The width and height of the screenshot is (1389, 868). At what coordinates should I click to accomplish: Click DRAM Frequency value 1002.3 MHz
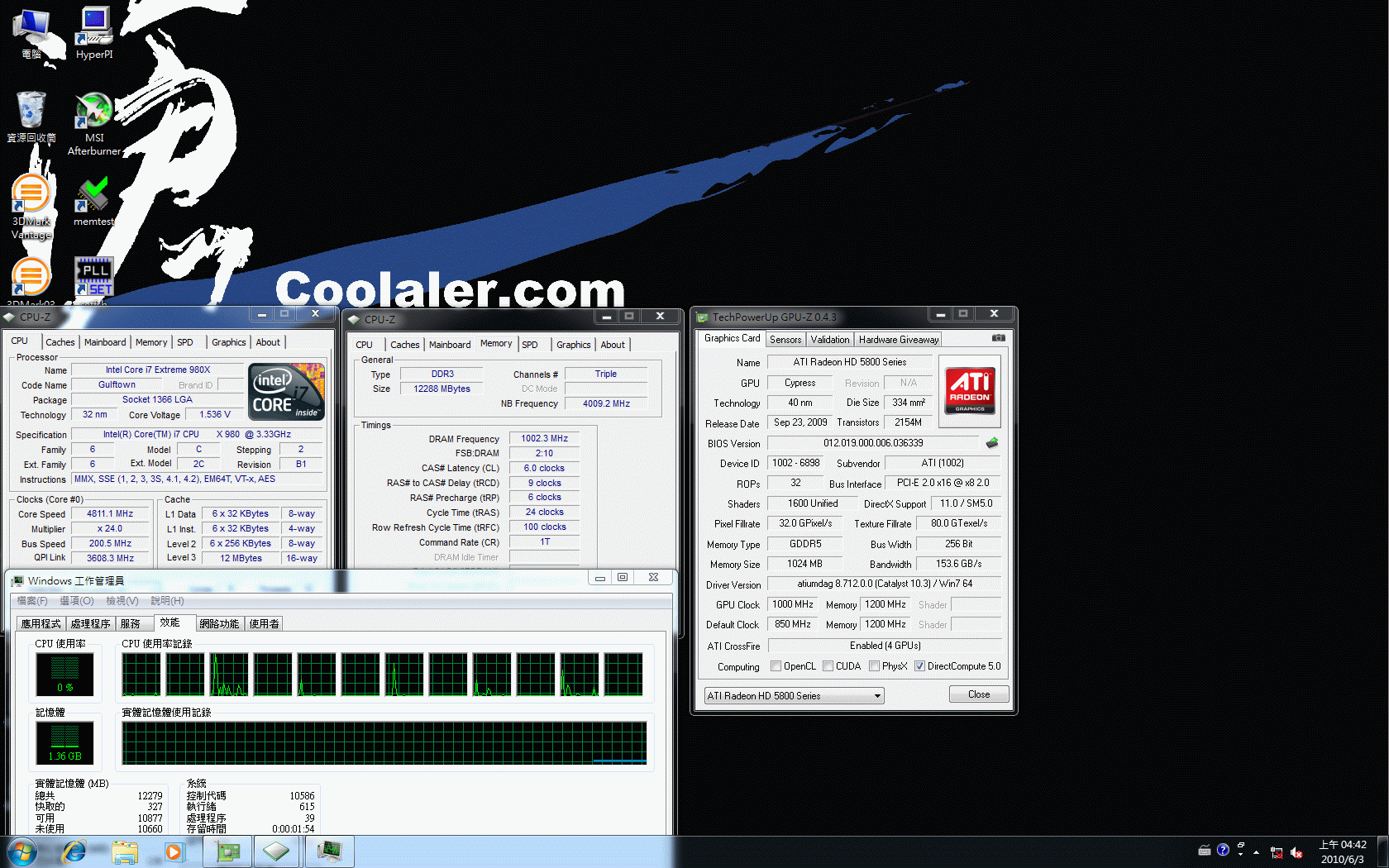click(544, 439)
